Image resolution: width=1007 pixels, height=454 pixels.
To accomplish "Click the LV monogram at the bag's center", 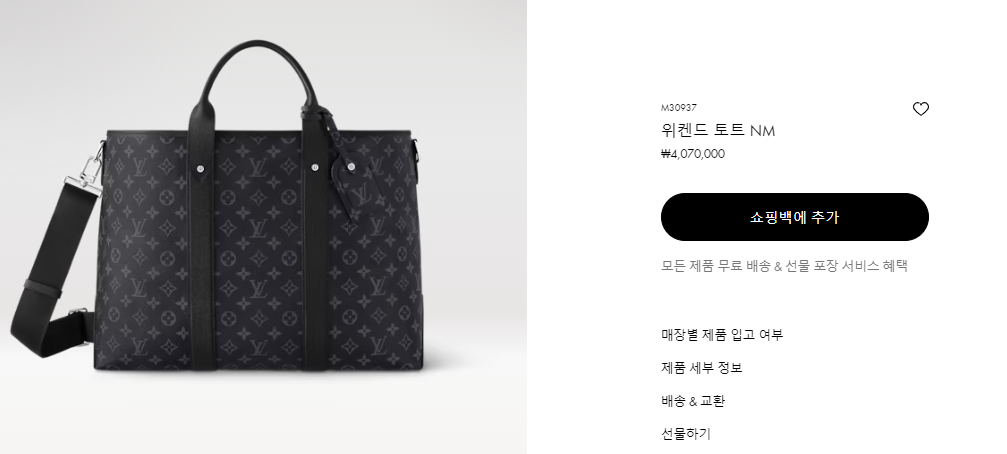I will click(258, 227).
